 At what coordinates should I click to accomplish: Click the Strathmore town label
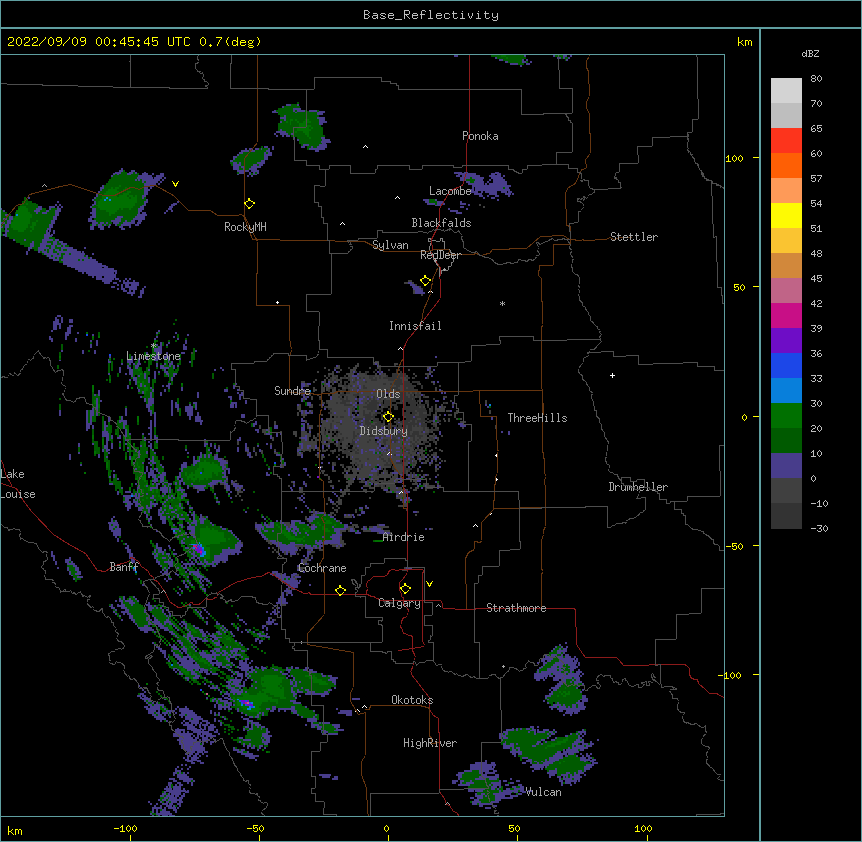516,608
